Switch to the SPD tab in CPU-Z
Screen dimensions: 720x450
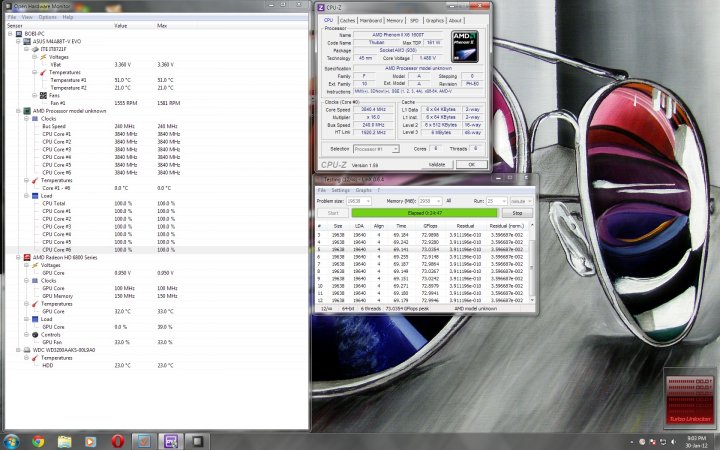414,21
